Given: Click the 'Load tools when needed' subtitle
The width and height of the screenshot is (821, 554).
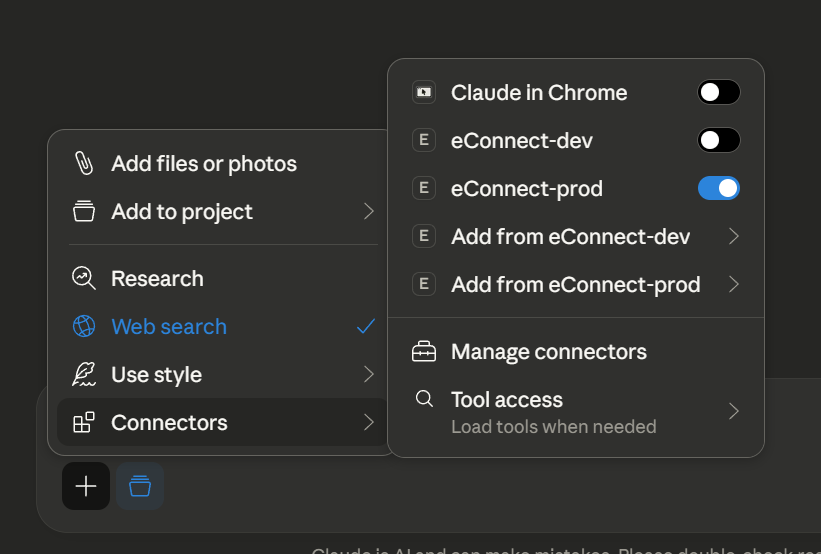Looking at the screenshot, I should point(553,426).
